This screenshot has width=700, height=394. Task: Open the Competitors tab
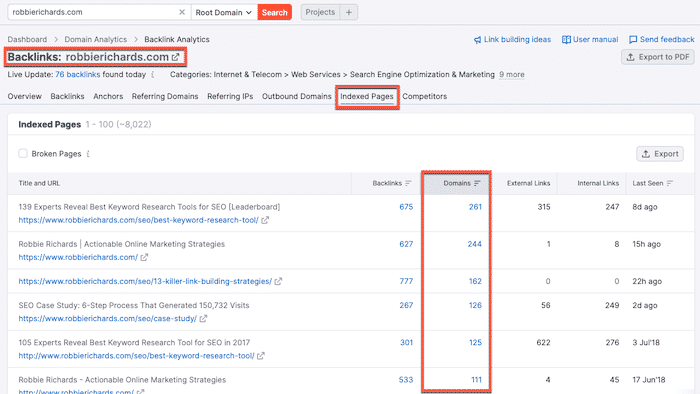(425, 96)
